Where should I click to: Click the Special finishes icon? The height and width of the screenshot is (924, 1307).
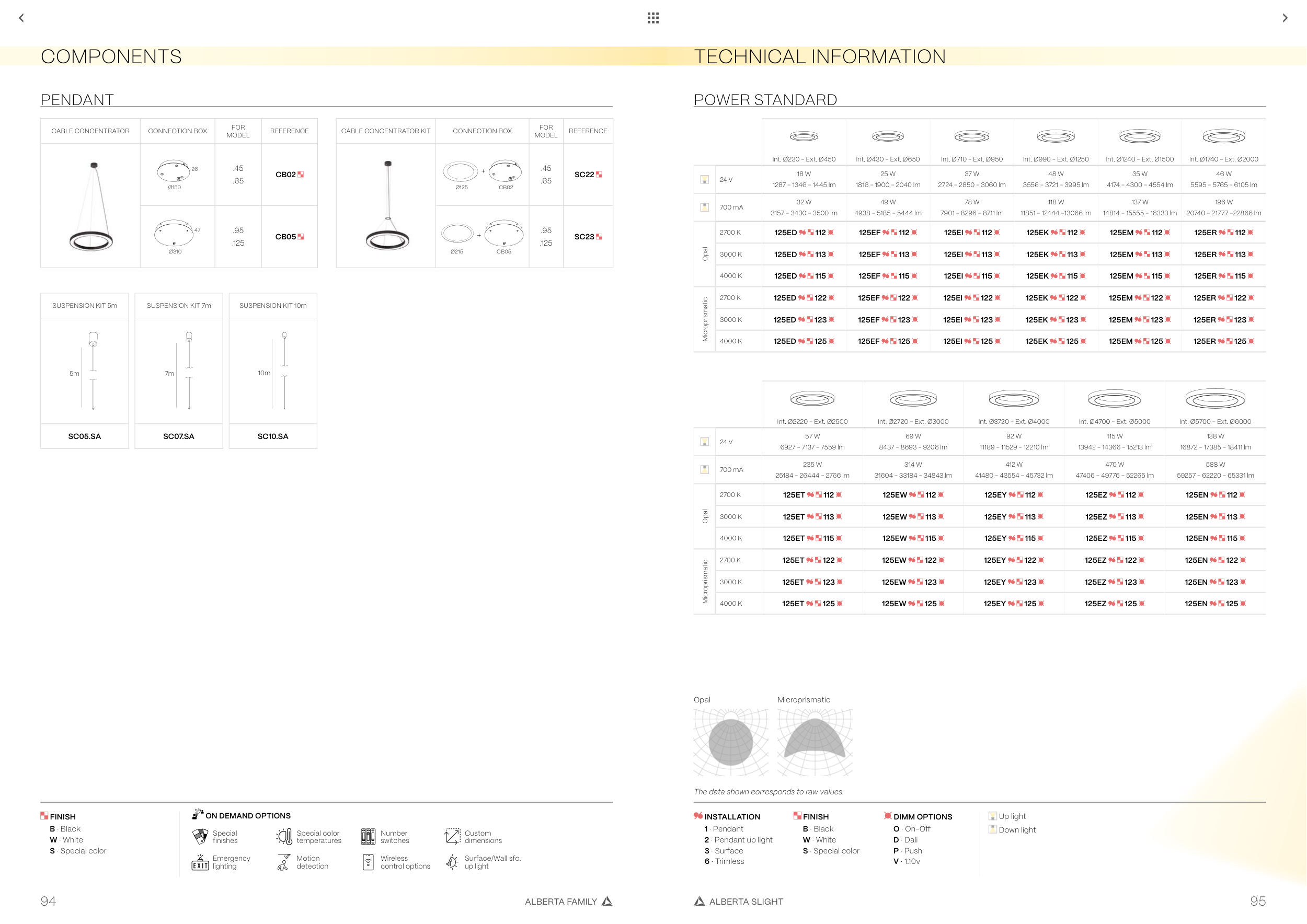pyautogui.click(x=200, y=836)
